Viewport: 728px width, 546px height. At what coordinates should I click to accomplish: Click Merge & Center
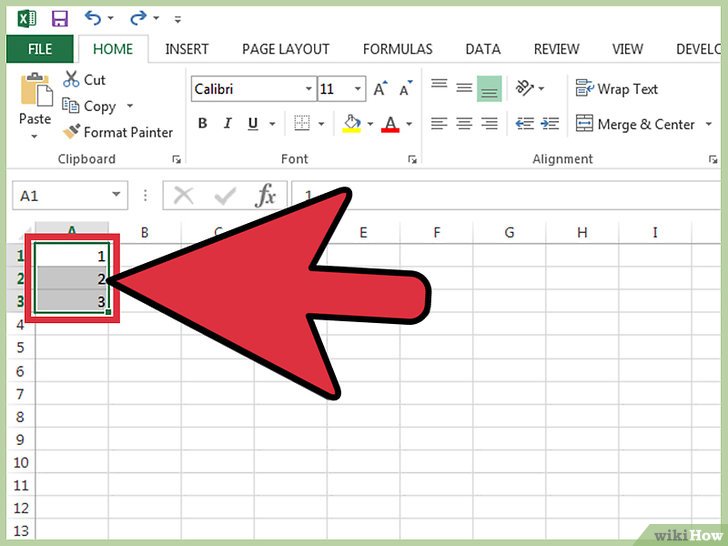click(636, 124)
